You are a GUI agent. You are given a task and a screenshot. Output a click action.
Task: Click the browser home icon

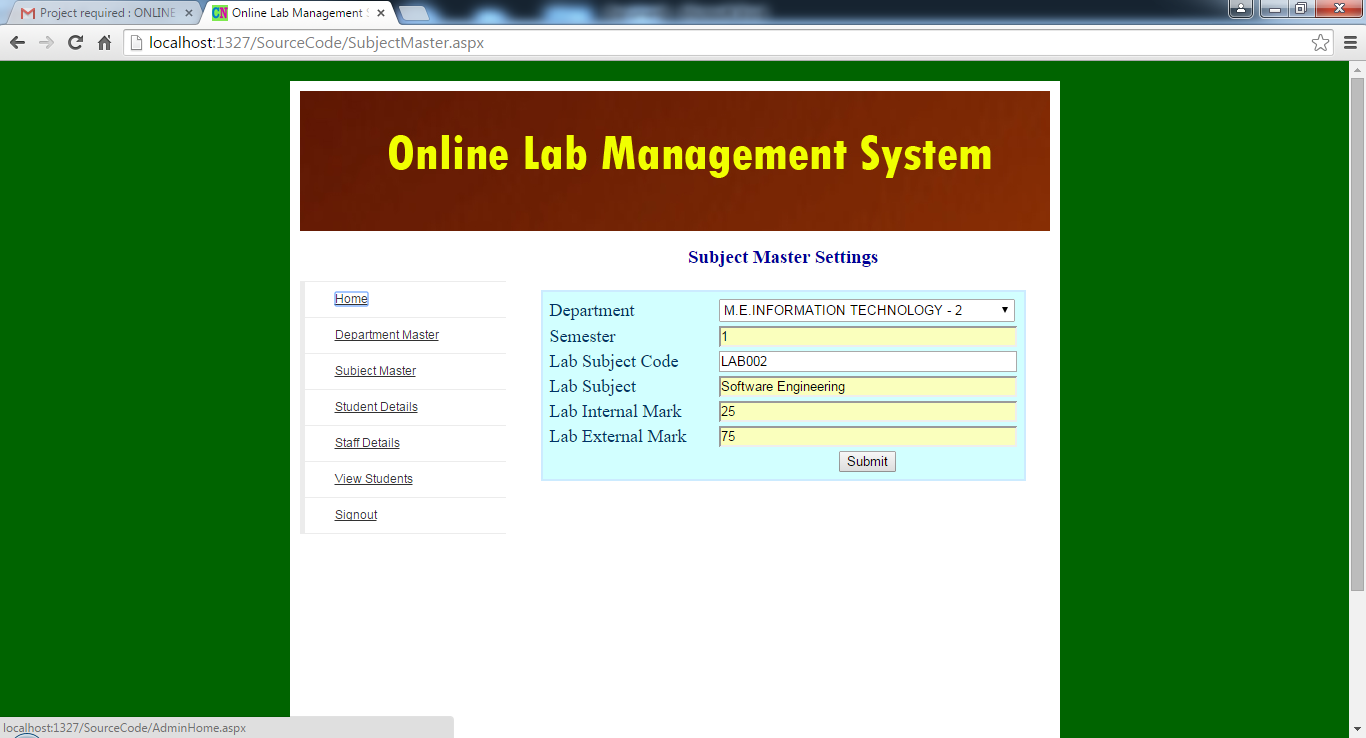coord(104,43)
